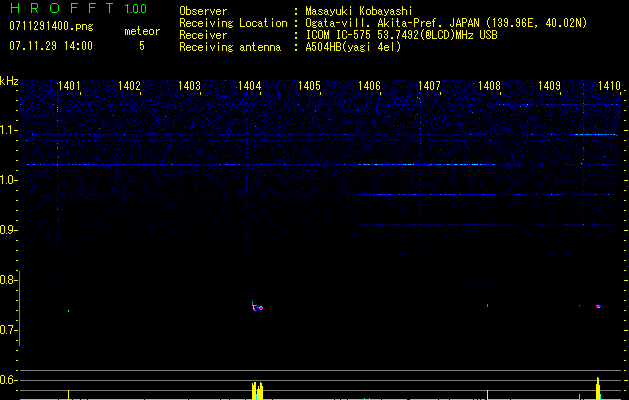Click the 1408 time marker
Screen dimensions: 629x400
(489, 86)
